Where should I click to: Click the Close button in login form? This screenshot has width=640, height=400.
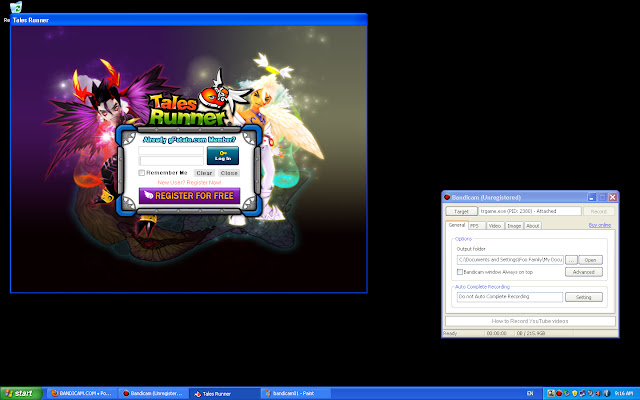tap(229, 173)
